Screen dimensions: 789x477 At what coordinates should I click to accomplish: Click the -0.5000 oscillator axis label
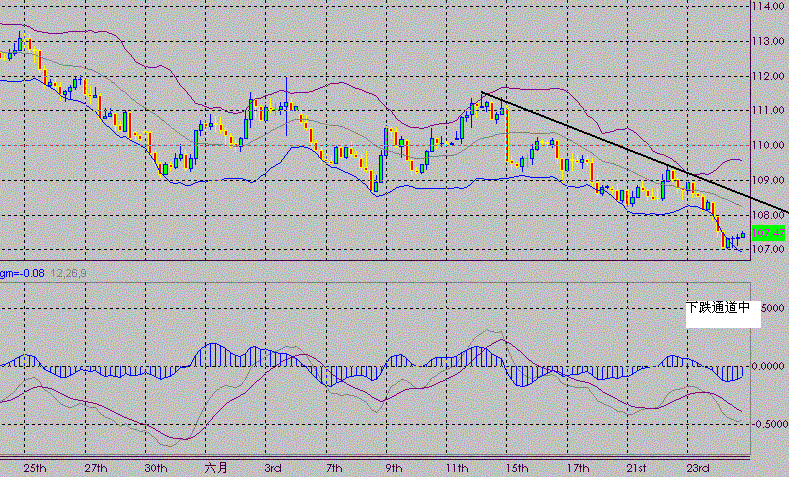pyautogui.click(x=768, y=424)
